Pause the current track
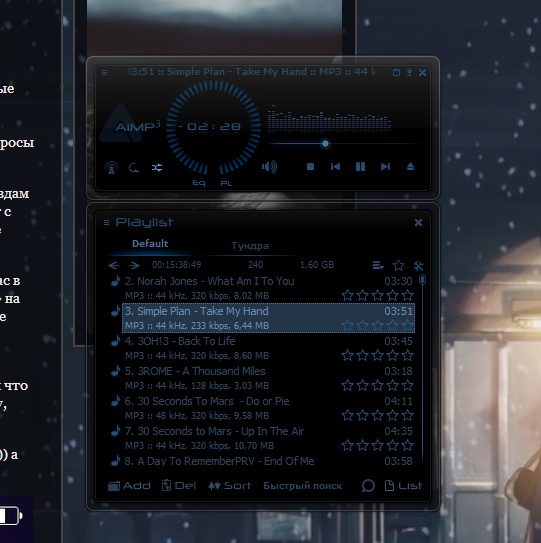This screenshot has height=543, width=541. pos(360,167)
